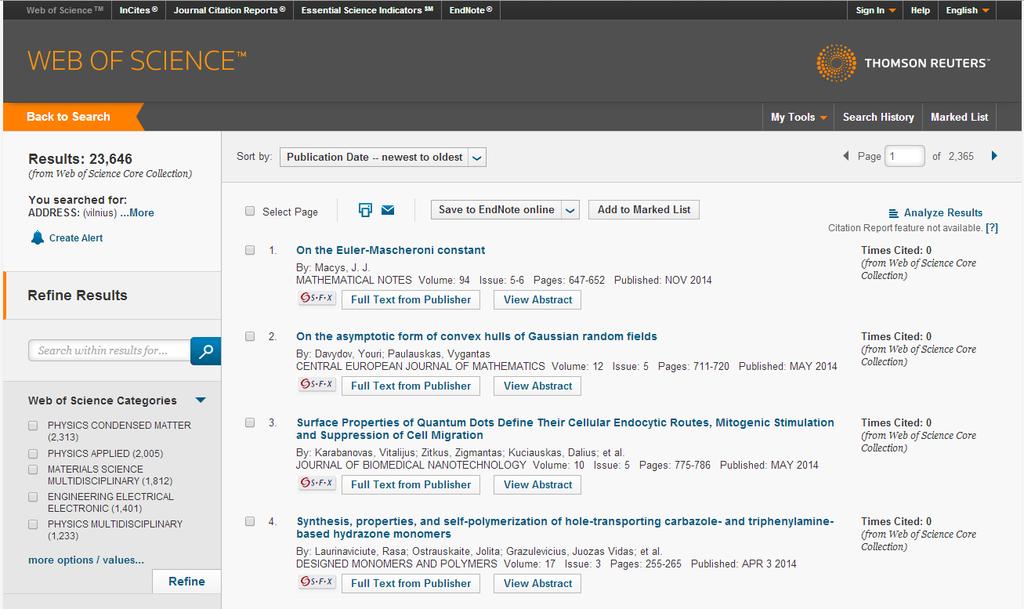
Task: Click the Save to EndNote online button
Action: click(x=496, y=210)
